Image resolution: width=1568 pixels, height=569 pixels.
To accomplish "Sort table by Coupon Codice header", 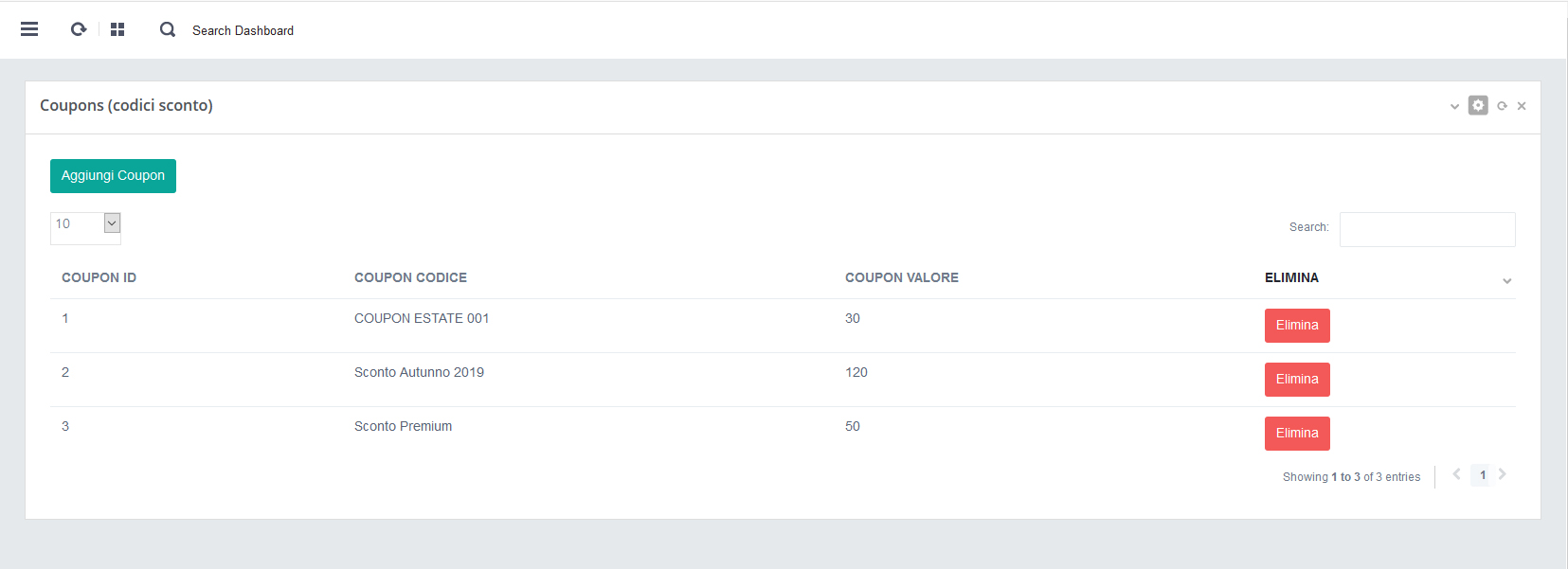I will [x=410, y=277].
